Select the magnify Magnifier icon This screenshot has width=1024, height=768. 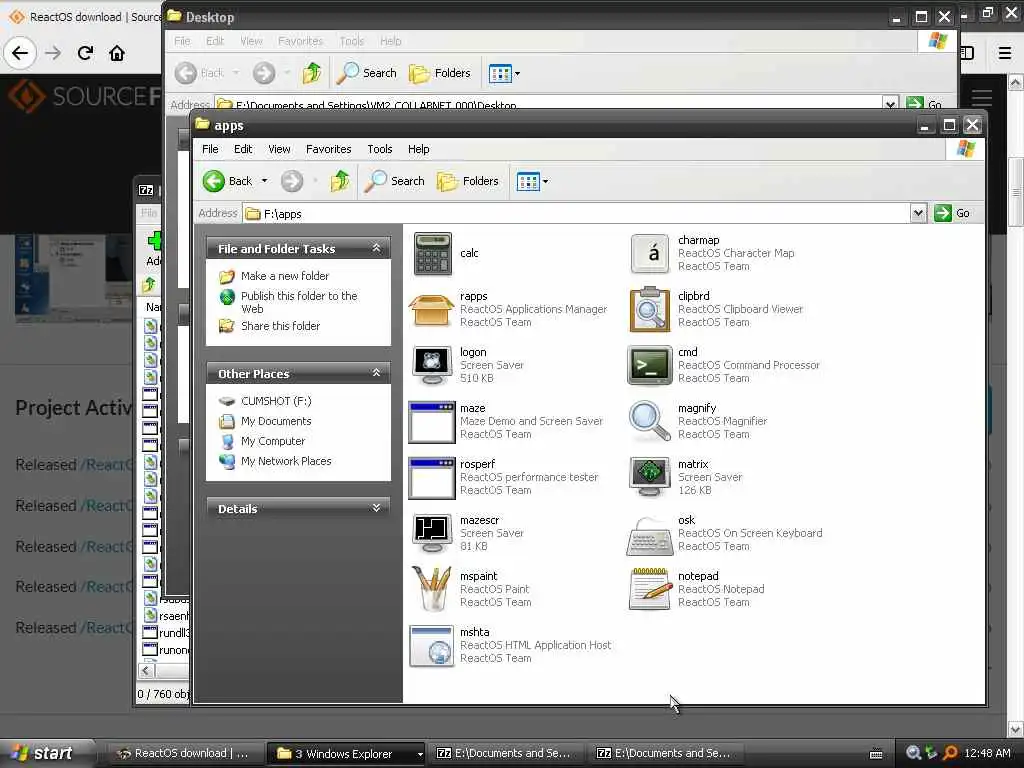[x=650, y=421]
